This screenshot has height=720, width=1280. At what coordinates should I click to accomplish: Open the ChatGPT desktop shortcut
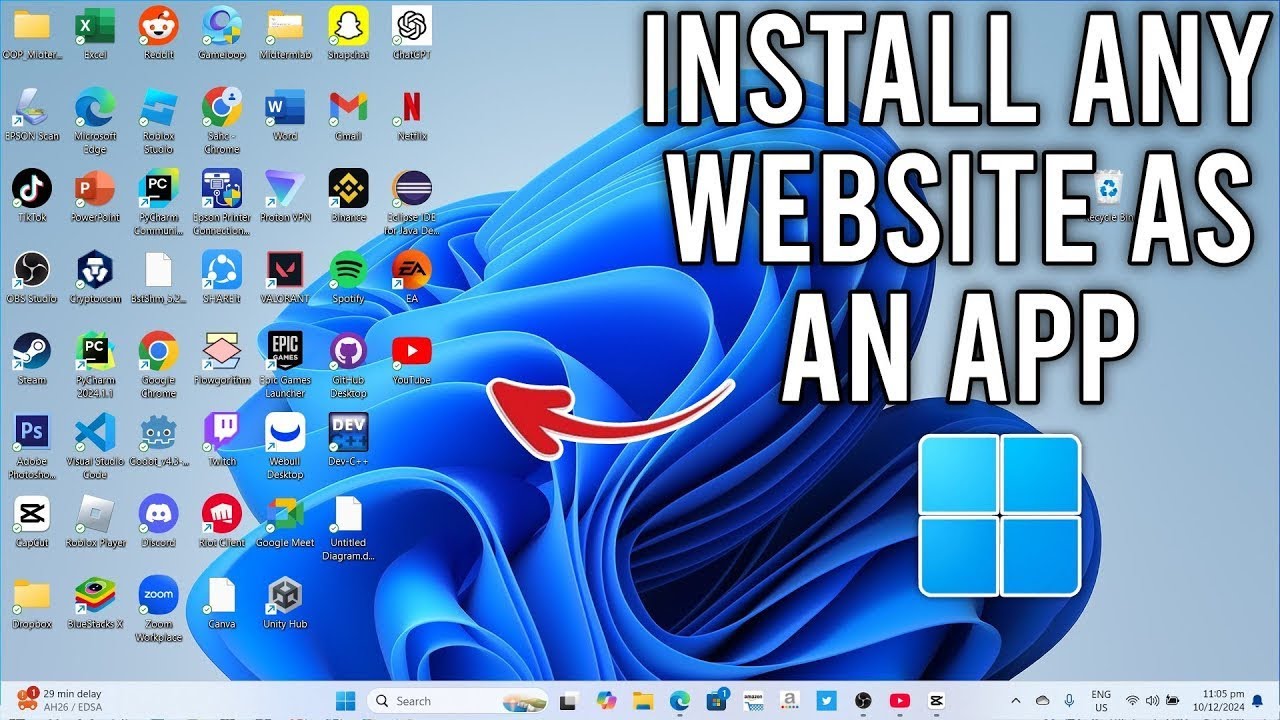coord(411,32)
